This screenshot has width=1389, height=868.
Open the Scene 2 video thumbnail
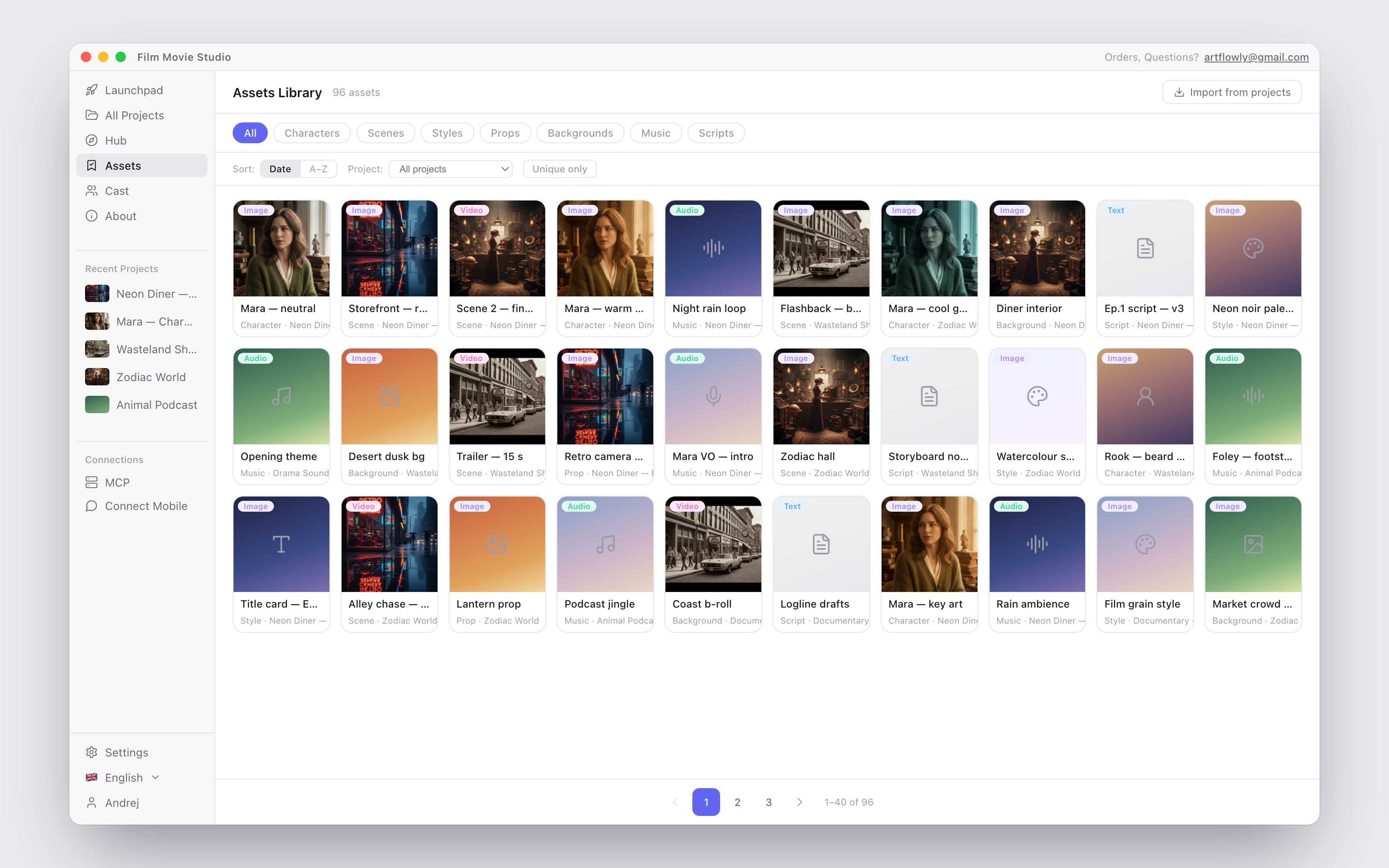(497, 248)
